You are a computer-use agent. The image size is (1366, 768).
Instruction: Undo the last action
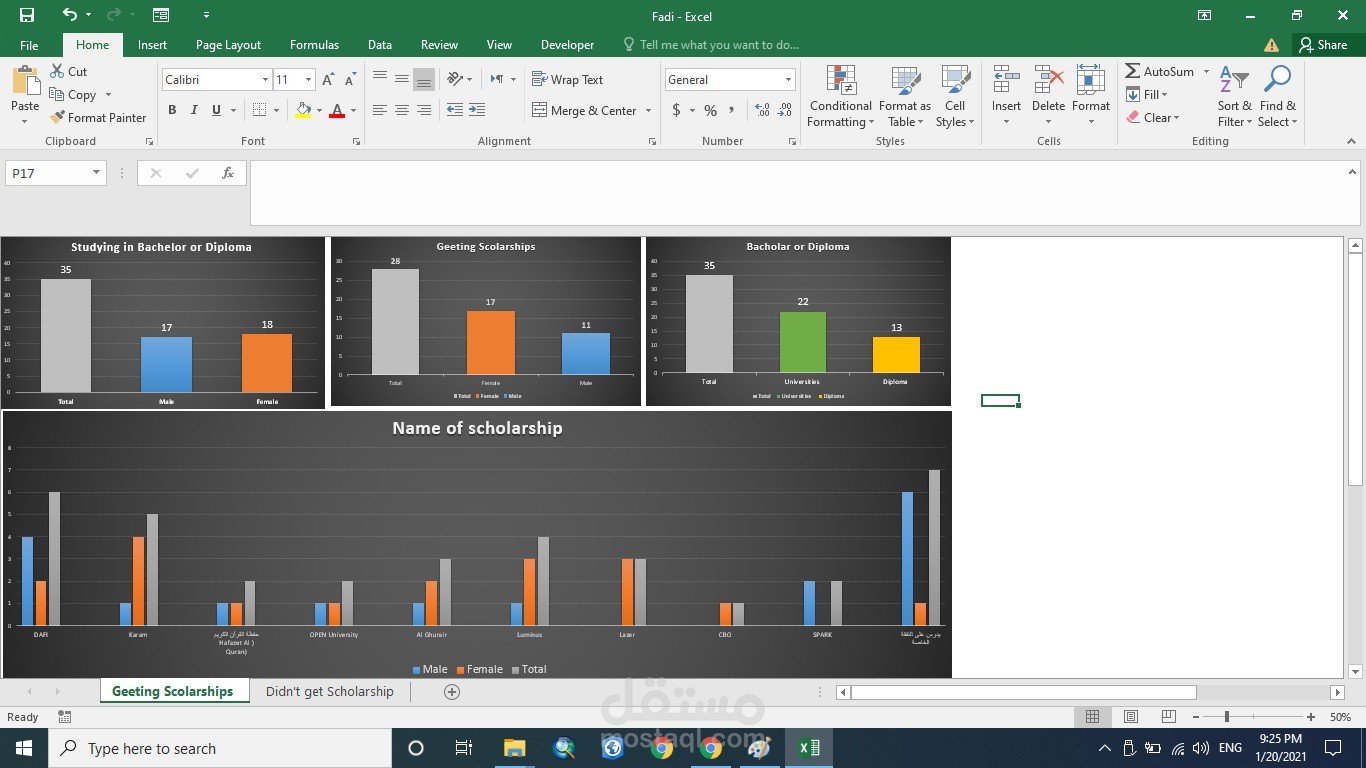coord(69,15)
